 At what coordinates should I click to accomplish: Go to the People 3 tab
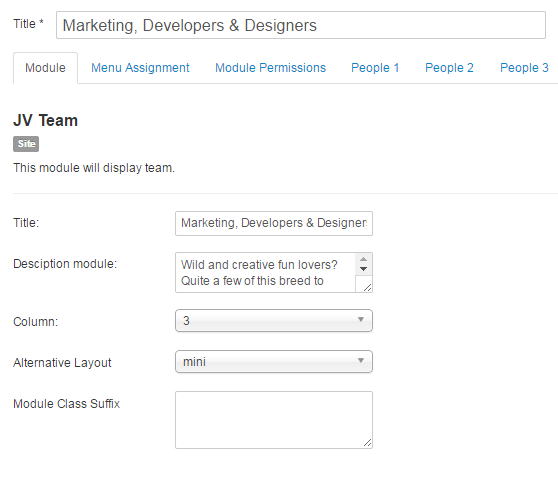tap(524, 68)
